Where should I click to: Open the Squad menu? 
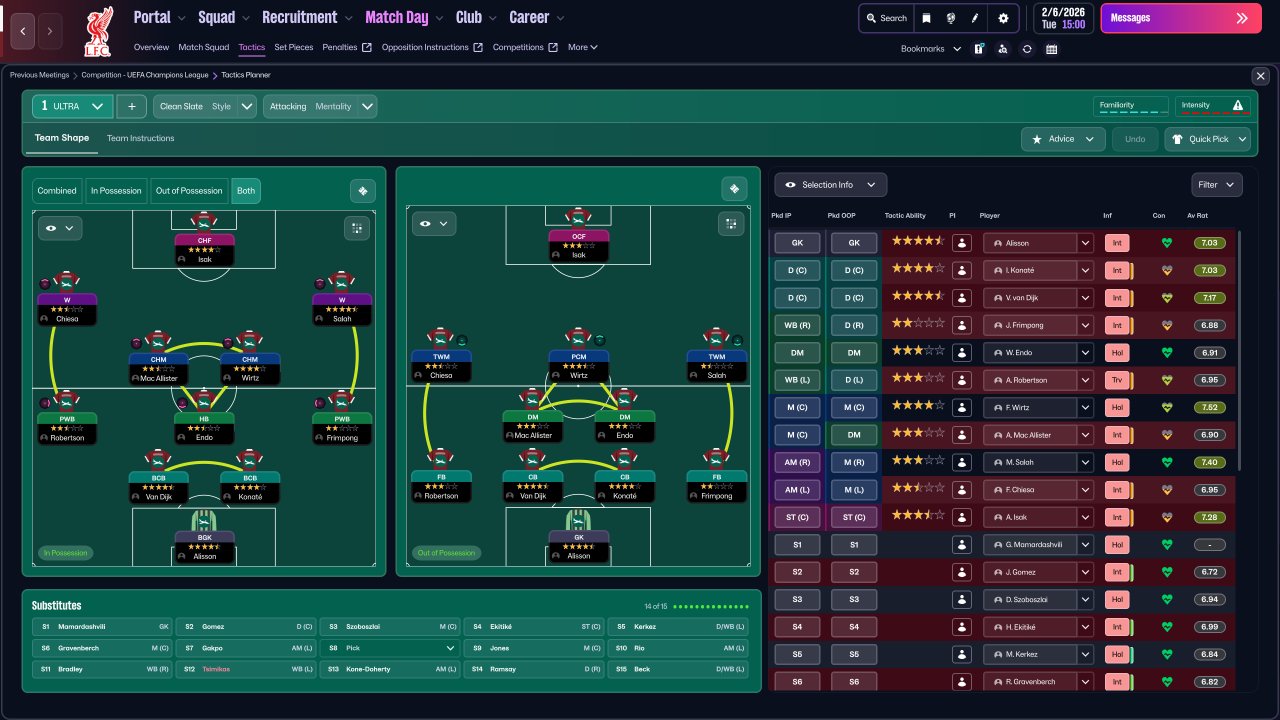(x=223, y=17)
